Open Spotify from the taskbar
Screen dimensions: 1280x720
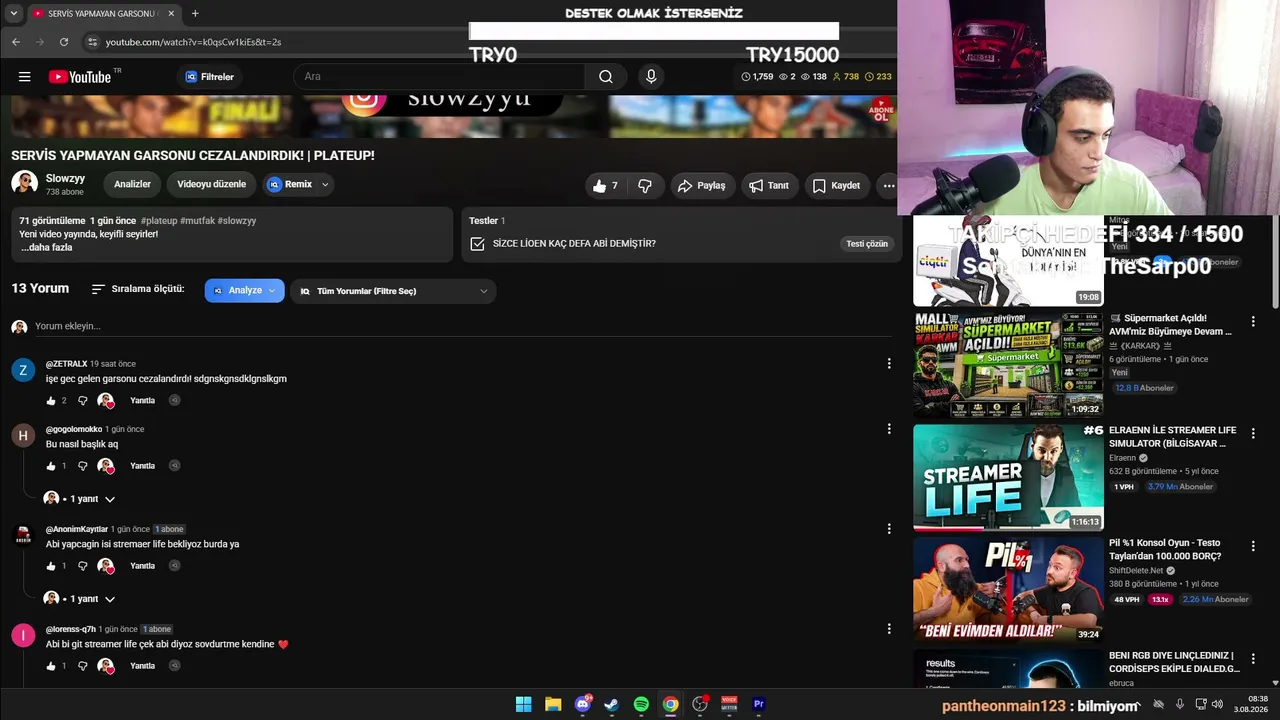[x=641, y=705]
